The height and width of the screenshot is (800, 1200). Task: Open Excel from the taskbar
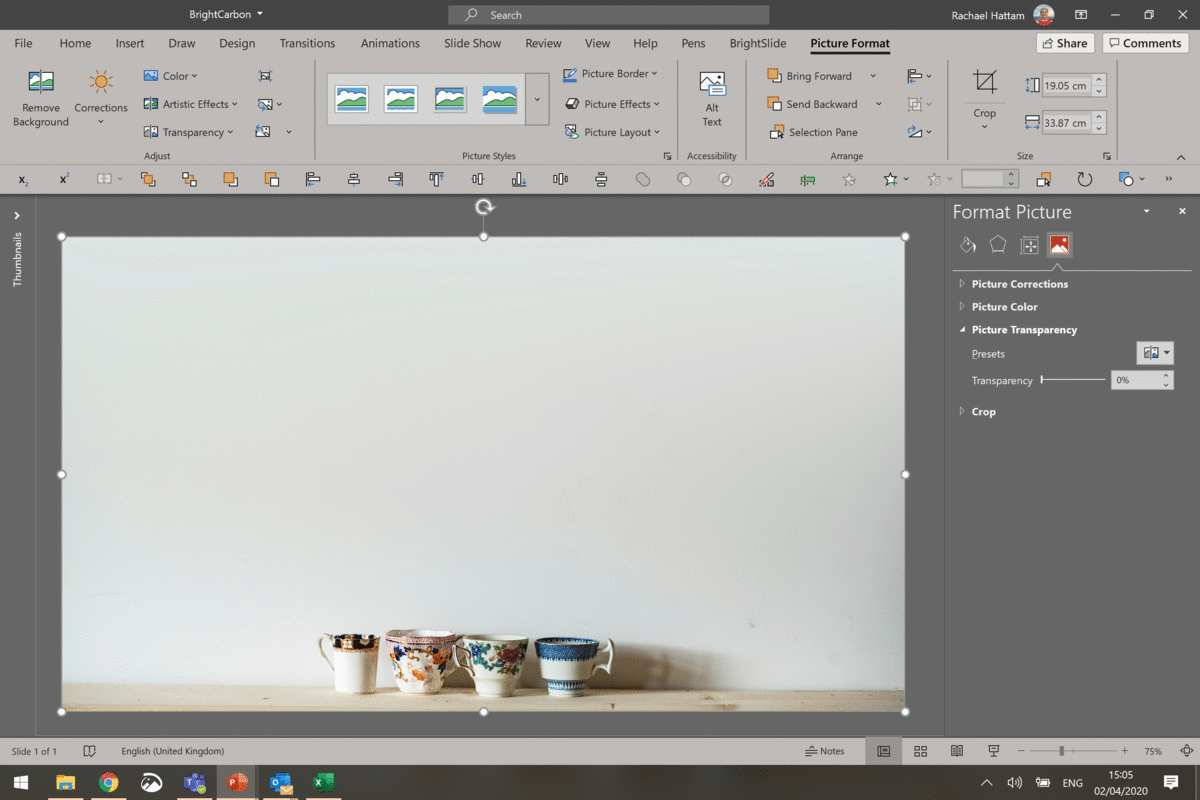[x=322, y=783]
